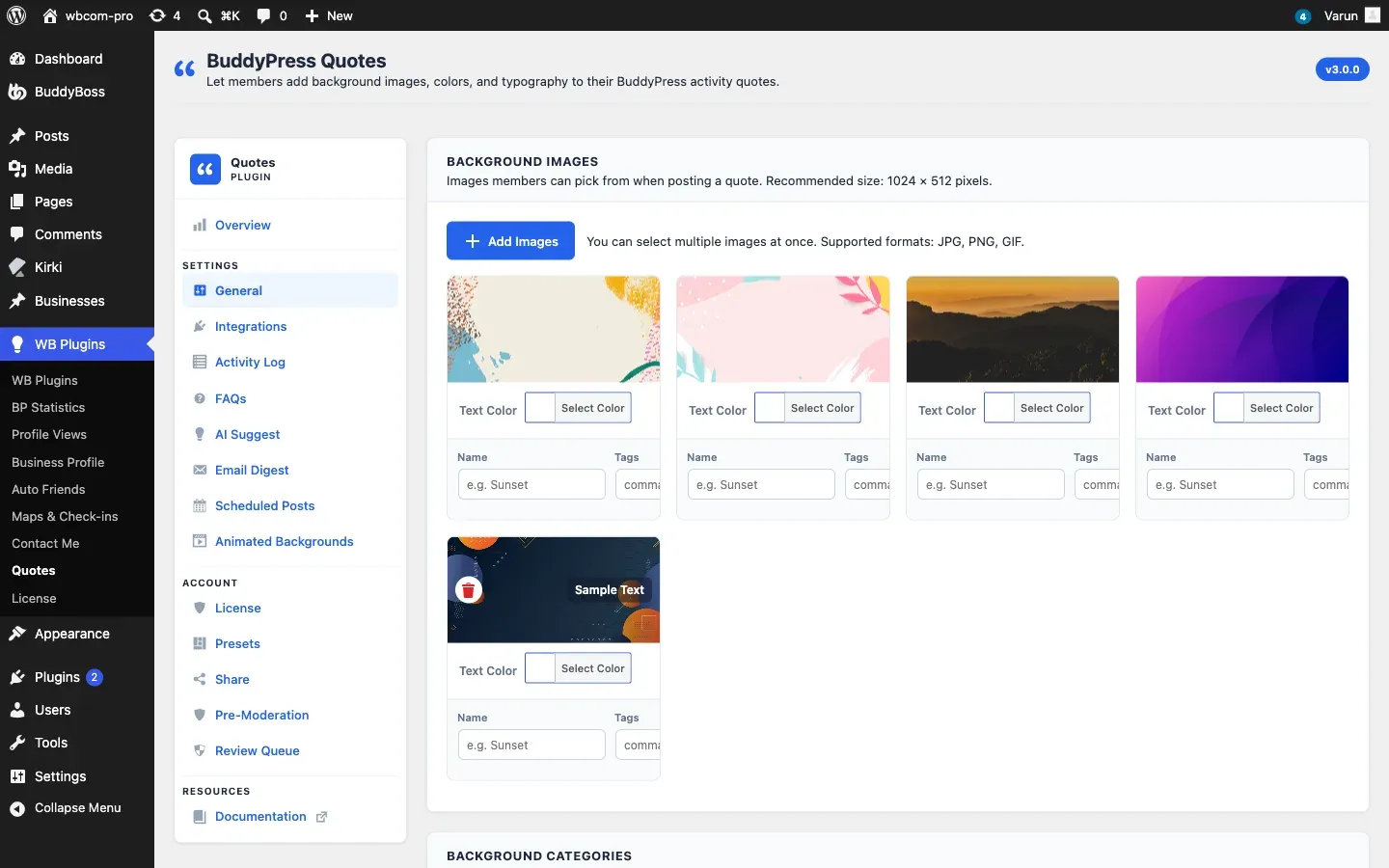Screen dimensions: 1389x868
Task: Select the pink leaves background thumbnail
Action: click(x=783, y=329)
